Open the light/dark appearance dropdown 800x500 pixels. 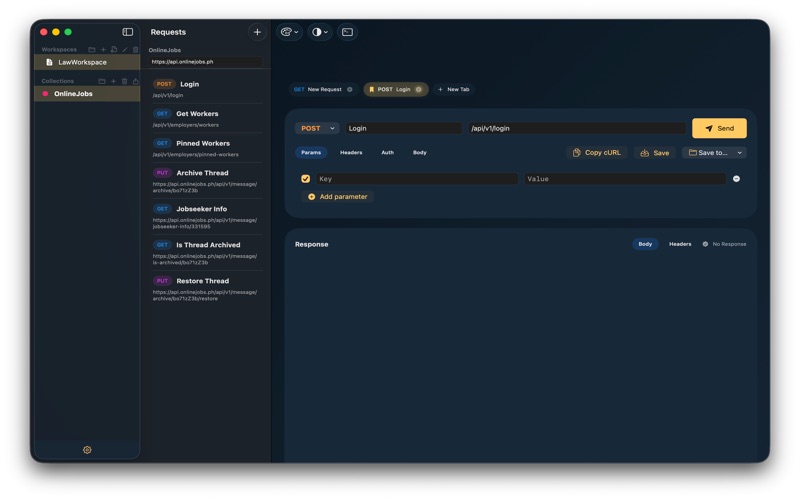click(x=320, y=32)
